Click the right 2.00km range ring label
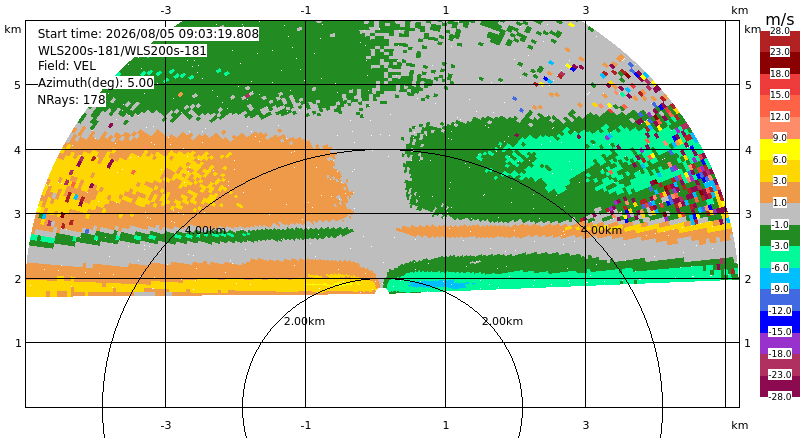 coord(503,321)
